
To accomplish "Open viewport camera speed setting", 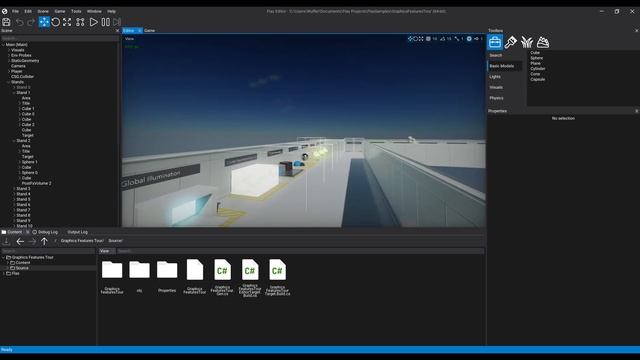I will [478, 39].
